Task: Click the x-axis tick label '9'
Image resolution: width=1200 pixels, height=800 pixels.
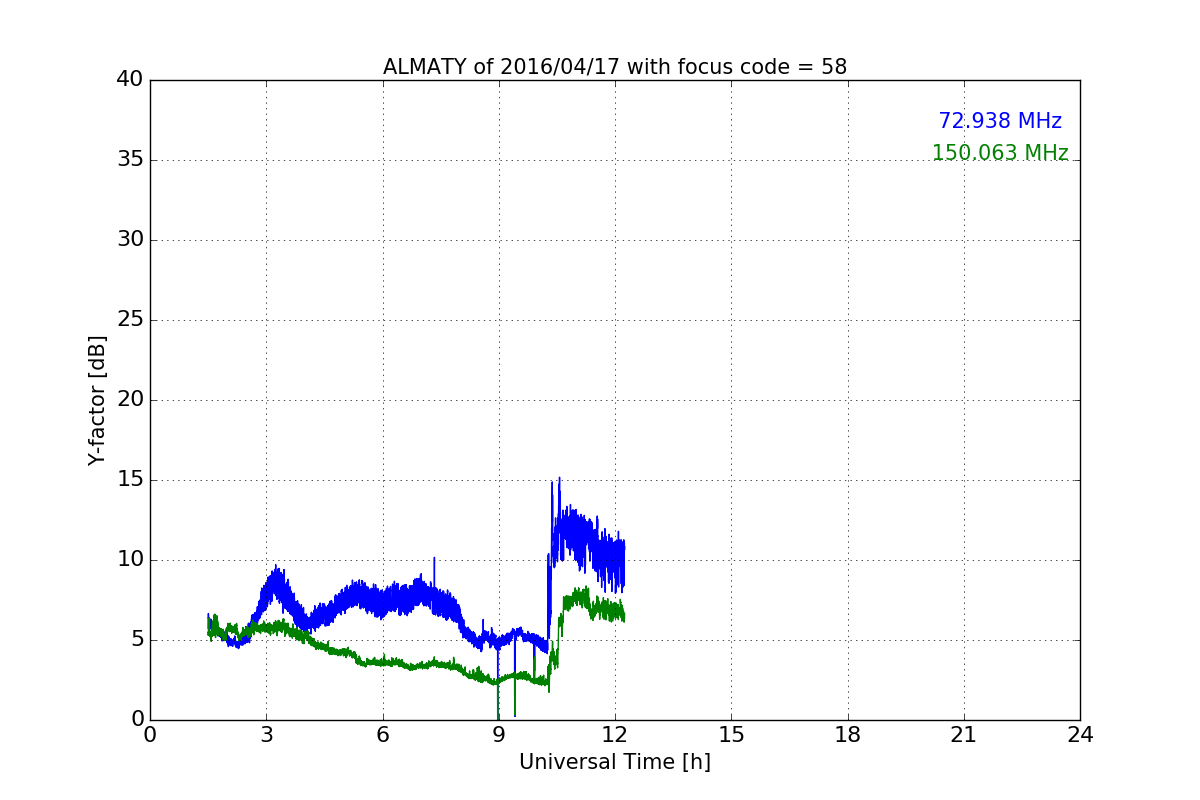Action: pyautogui.click(x=499, y=735)
